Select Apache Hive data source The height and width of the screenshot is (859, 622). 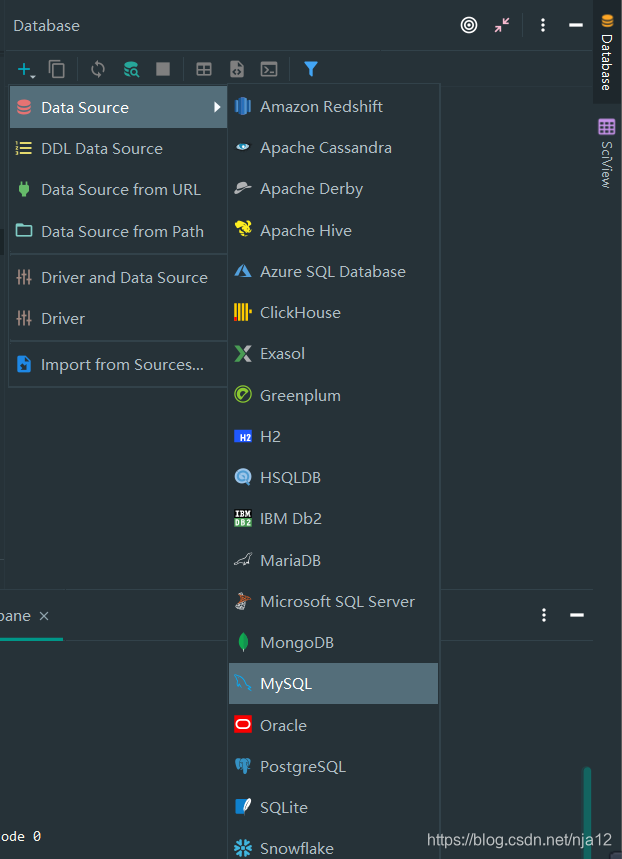click(333, 230)
